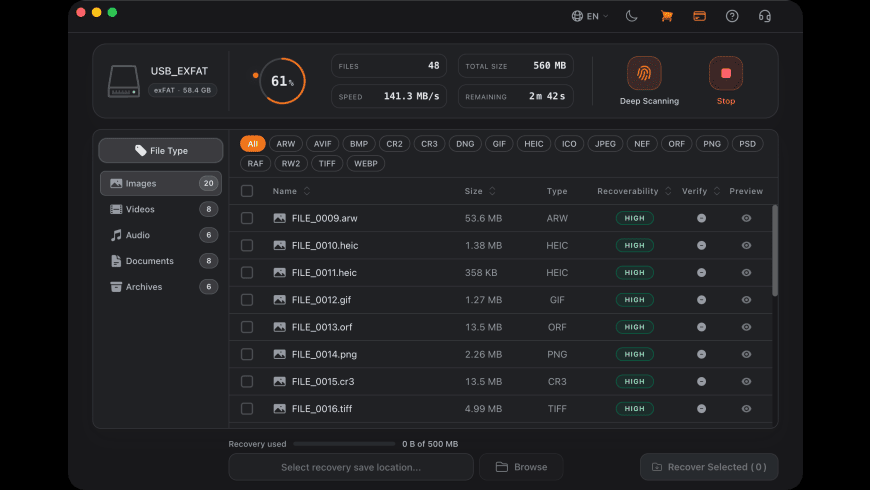Filter by BMP format
This screenshot has width=870, height=490.
click(359, 144)
